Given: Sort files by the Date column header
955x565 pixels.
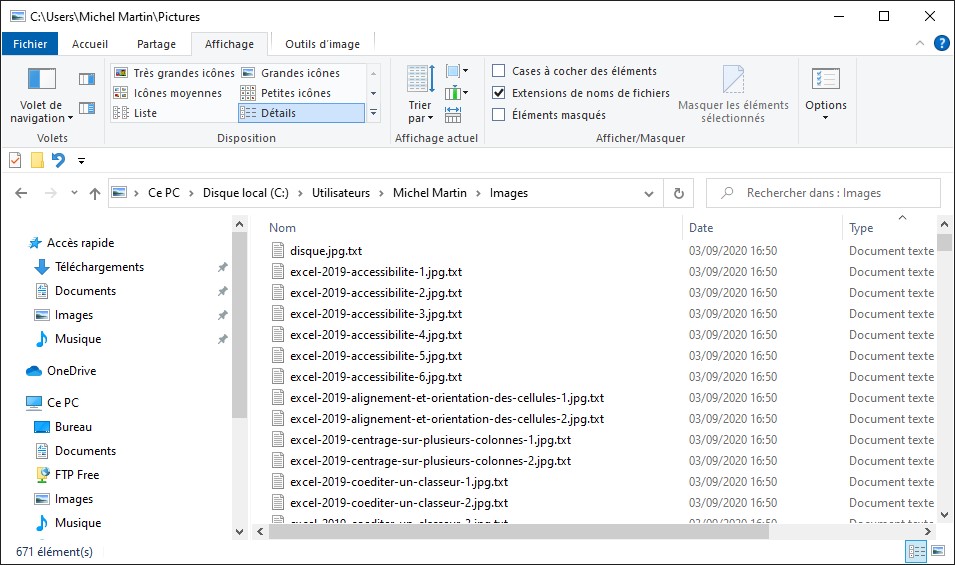Looking at the screenshot, I should pos(701,228).
